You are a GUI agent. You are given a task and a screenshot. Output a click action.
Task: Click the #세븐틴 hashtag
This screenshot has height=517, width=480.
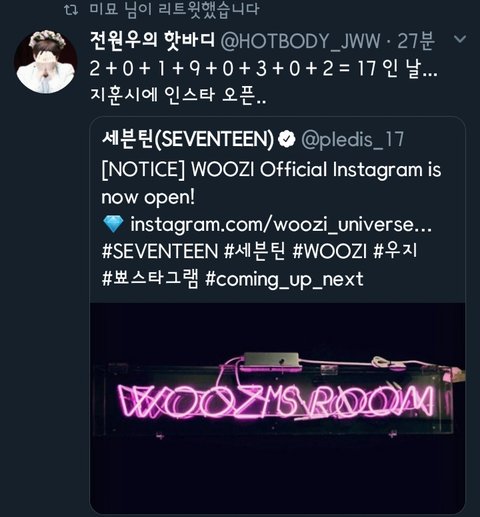255,251
